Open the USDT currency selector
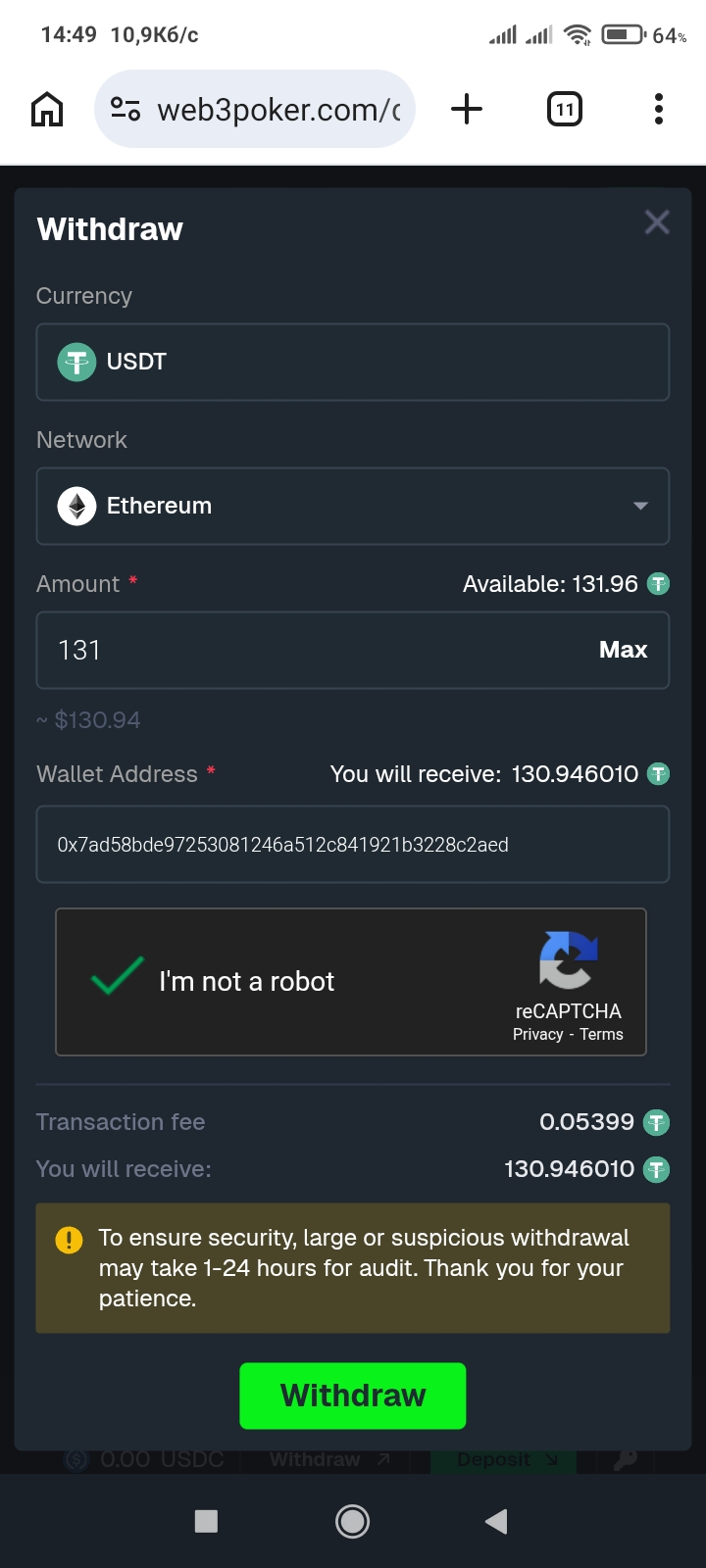 point(353,362)
